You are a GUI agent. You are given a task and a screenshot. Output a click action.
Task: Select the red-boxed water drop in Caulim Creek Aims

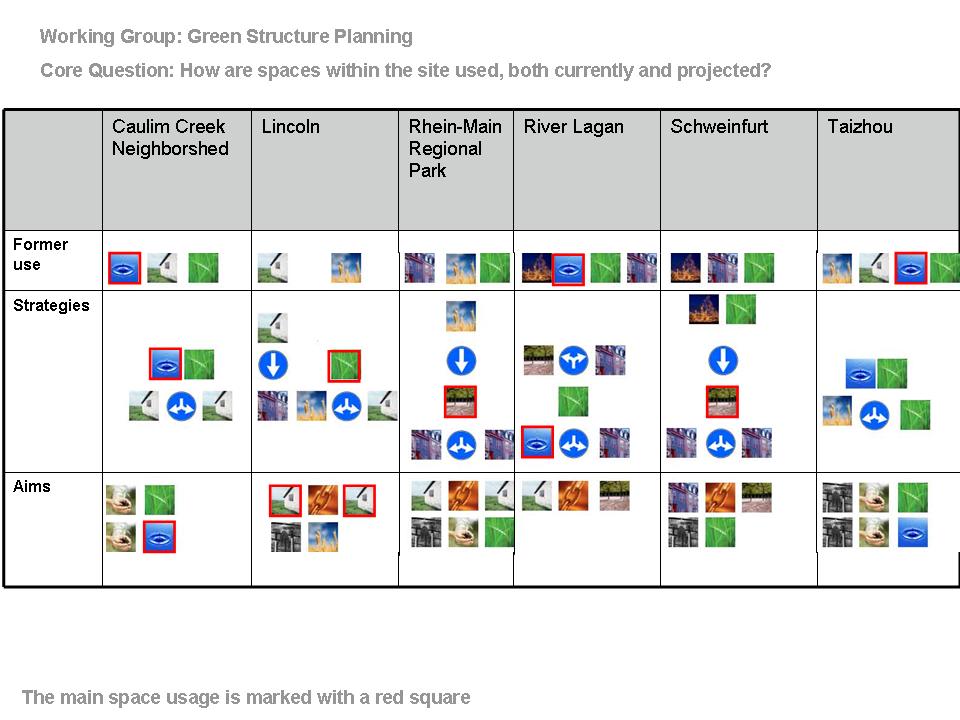[x=159, y=537]
